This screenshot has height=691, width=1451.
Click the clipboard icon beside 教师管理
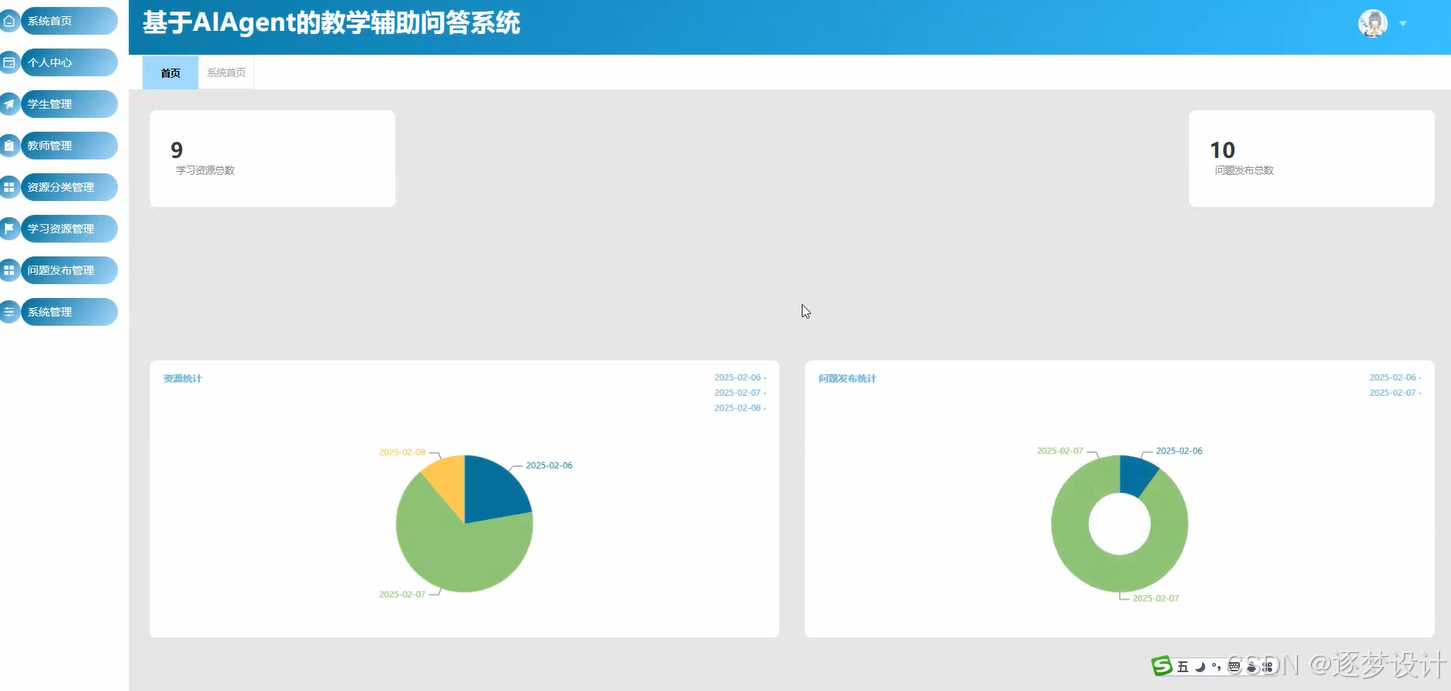(9, 146)
